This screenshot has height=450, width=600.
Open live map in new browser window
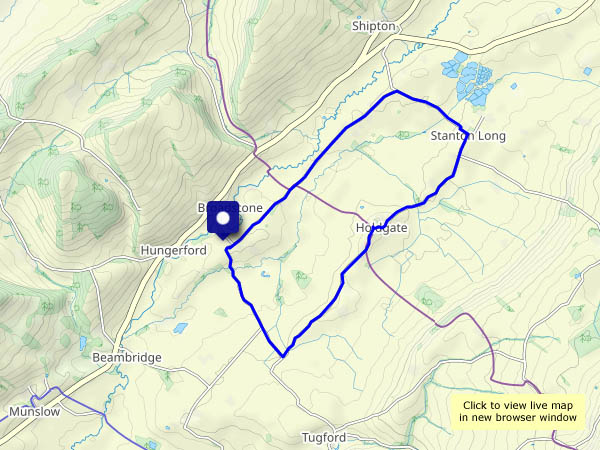pos(518,411)
